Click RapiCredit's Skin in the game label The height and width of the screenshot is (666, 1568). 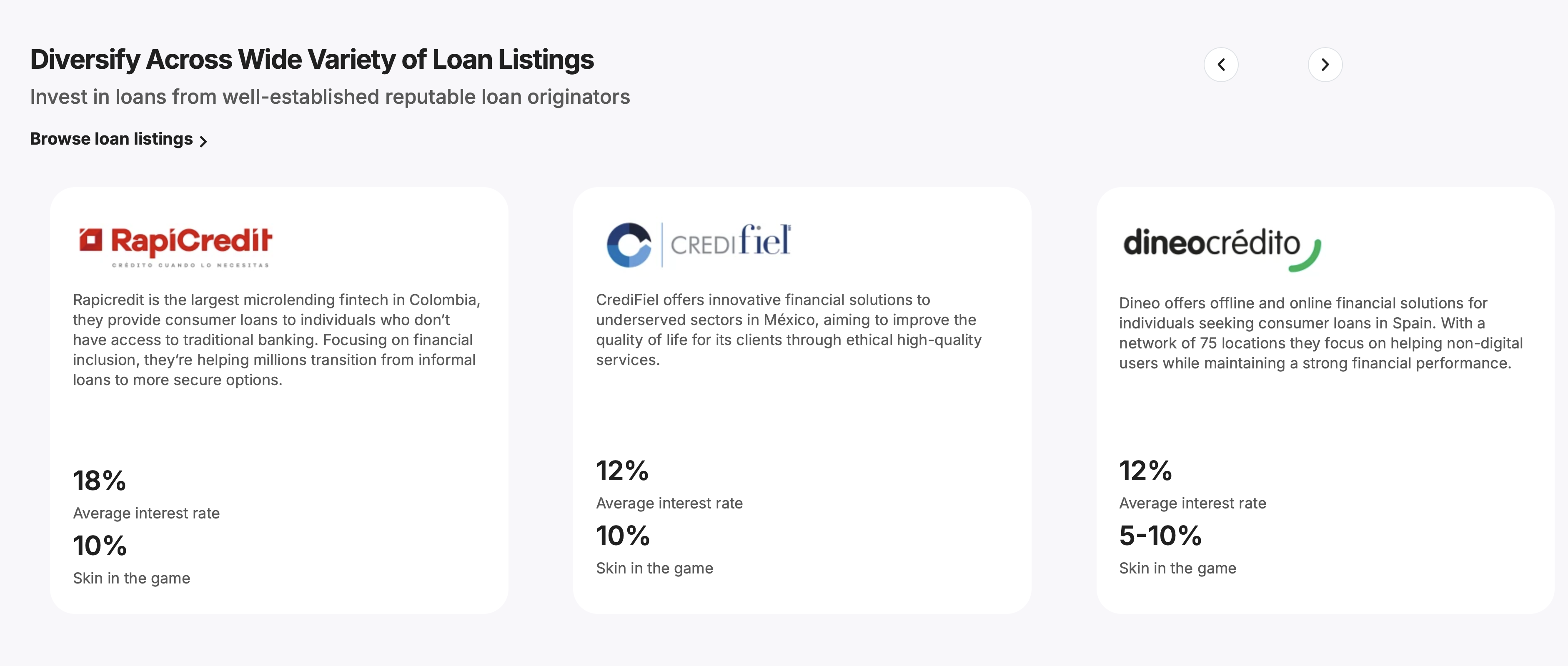coord(131,578)
